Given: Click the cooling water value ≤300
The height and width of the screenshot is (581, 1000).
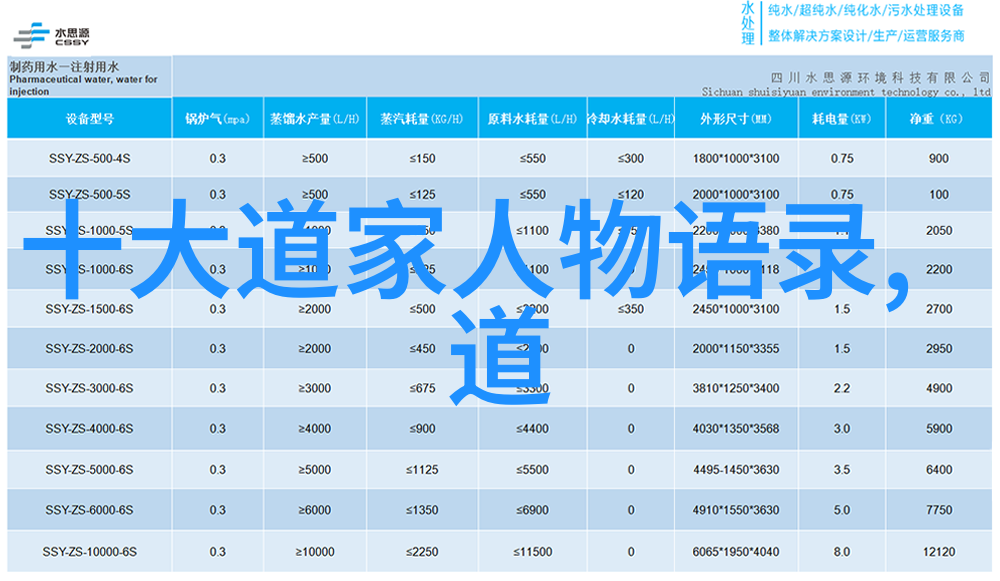Looking at the screenshot, I should coord(631,158).
